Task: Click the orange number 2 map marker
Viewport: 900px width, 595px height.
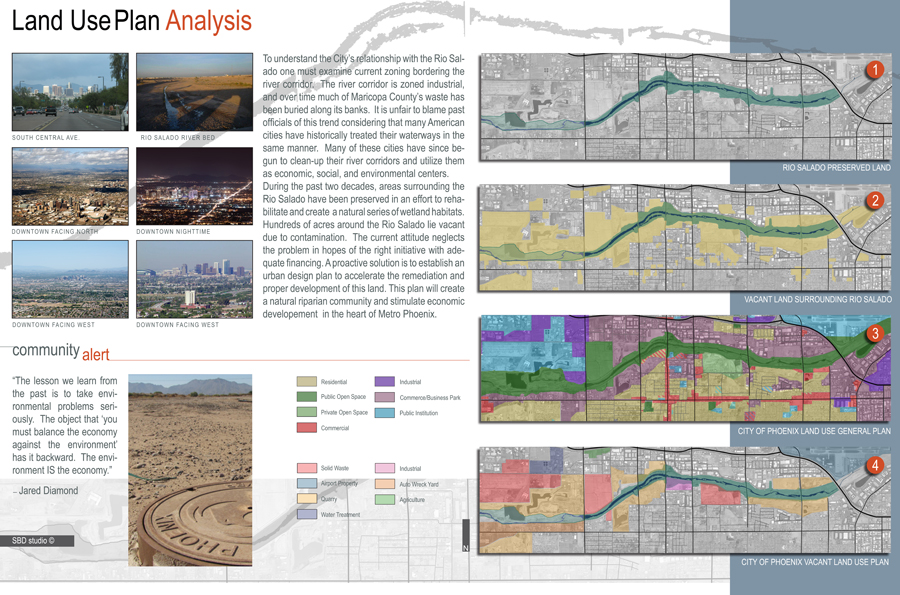Action: 875,200
